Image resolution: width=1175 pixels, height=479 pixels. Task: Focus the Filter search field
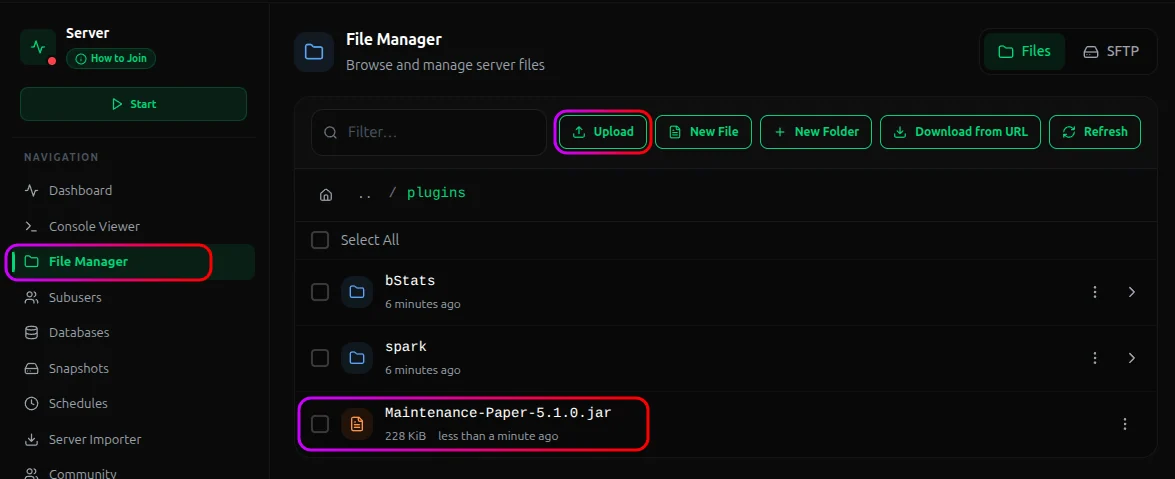tap(429, 133)
